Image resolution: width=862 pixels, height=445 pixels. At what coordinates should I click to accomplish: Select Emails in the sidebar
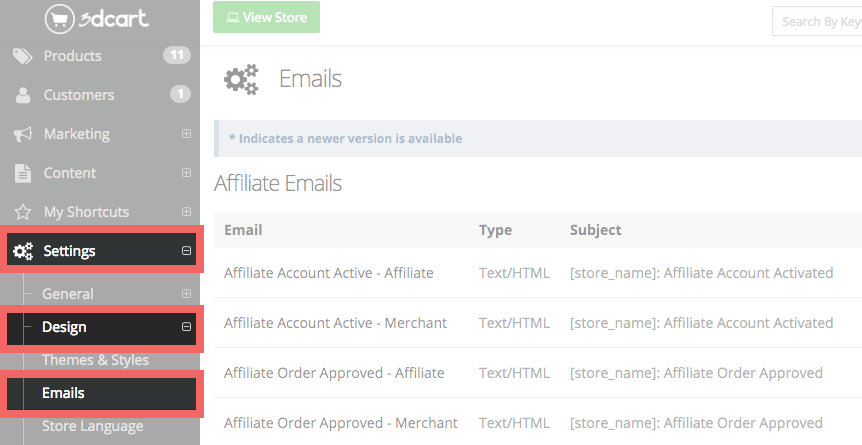pos(63,393)
